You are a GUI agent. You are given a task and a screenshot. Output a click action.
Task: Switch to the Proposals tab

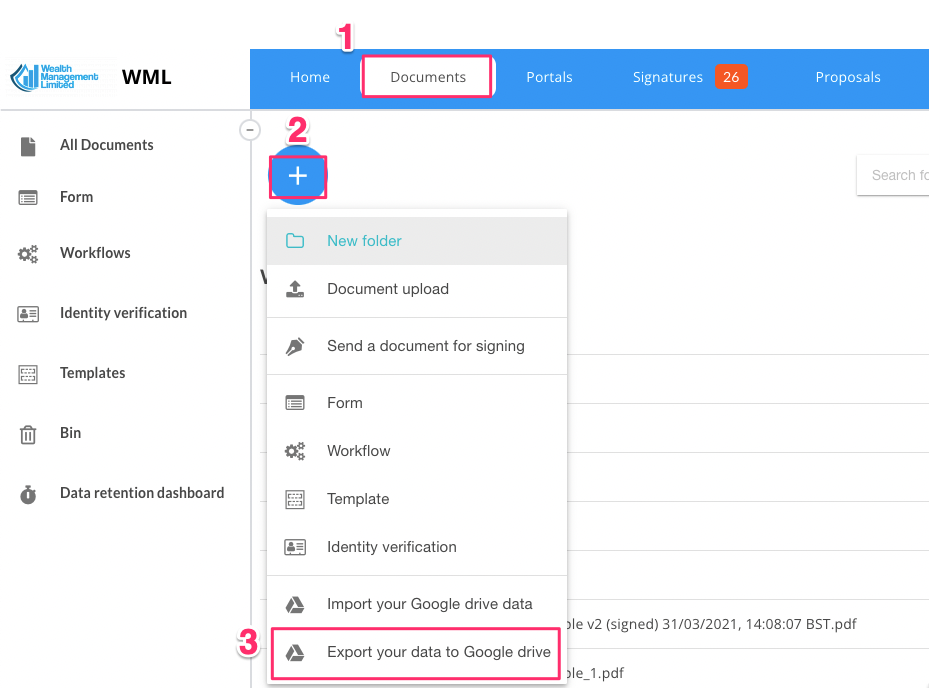(x=847, y=77)
